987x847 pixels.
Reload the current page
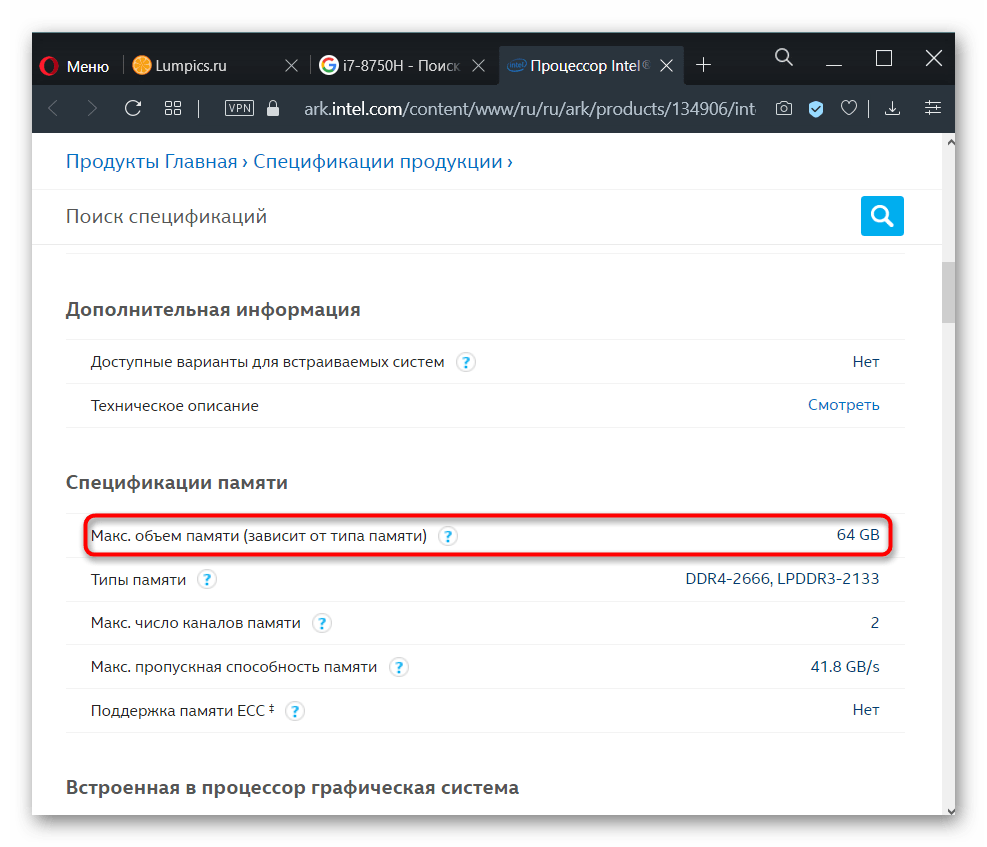[x=132, y=108]
